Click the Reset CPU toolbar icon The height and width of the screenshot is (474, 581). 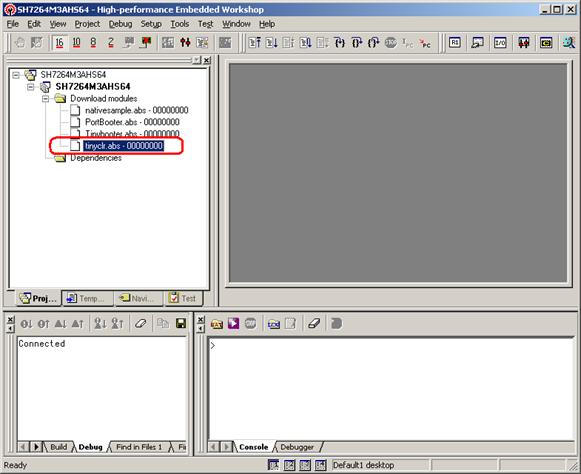[x=255, y=43]
